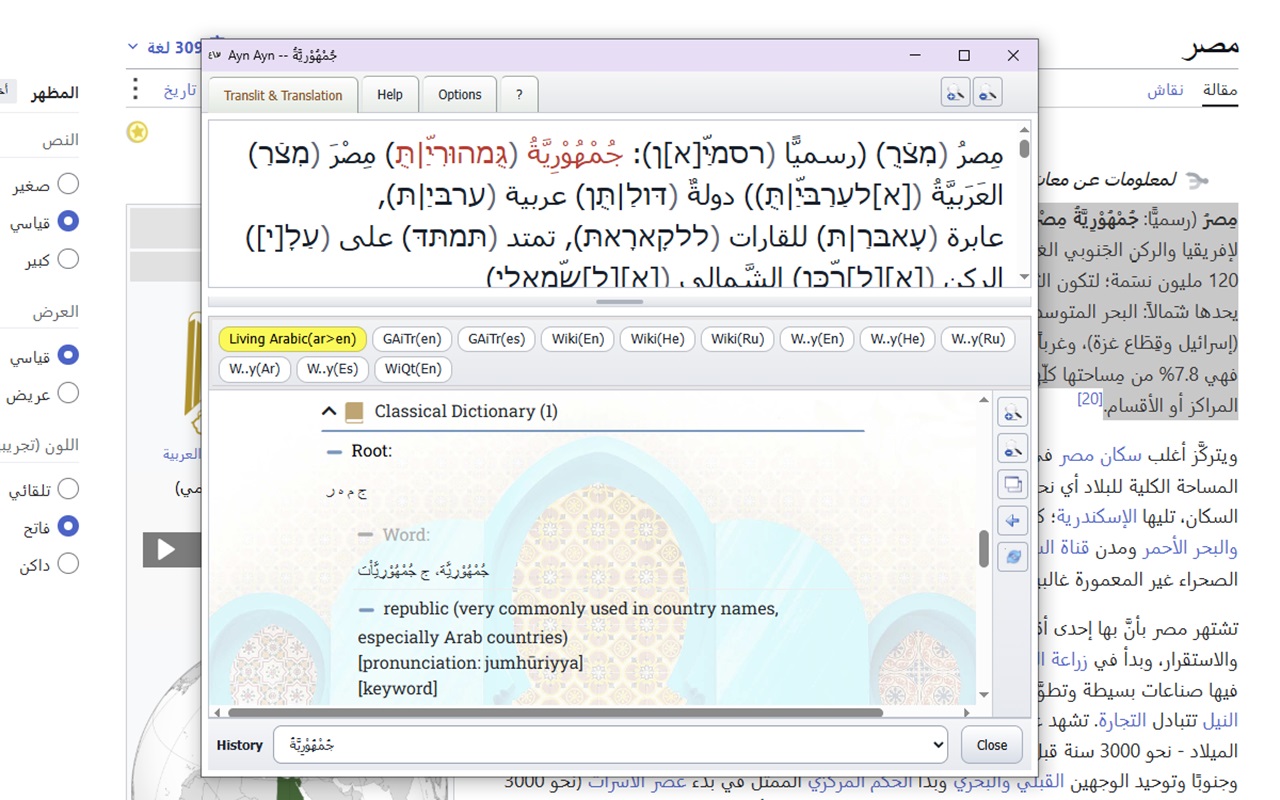
Task: Zoom out the transliteration text pane
Action: (988, 93)
